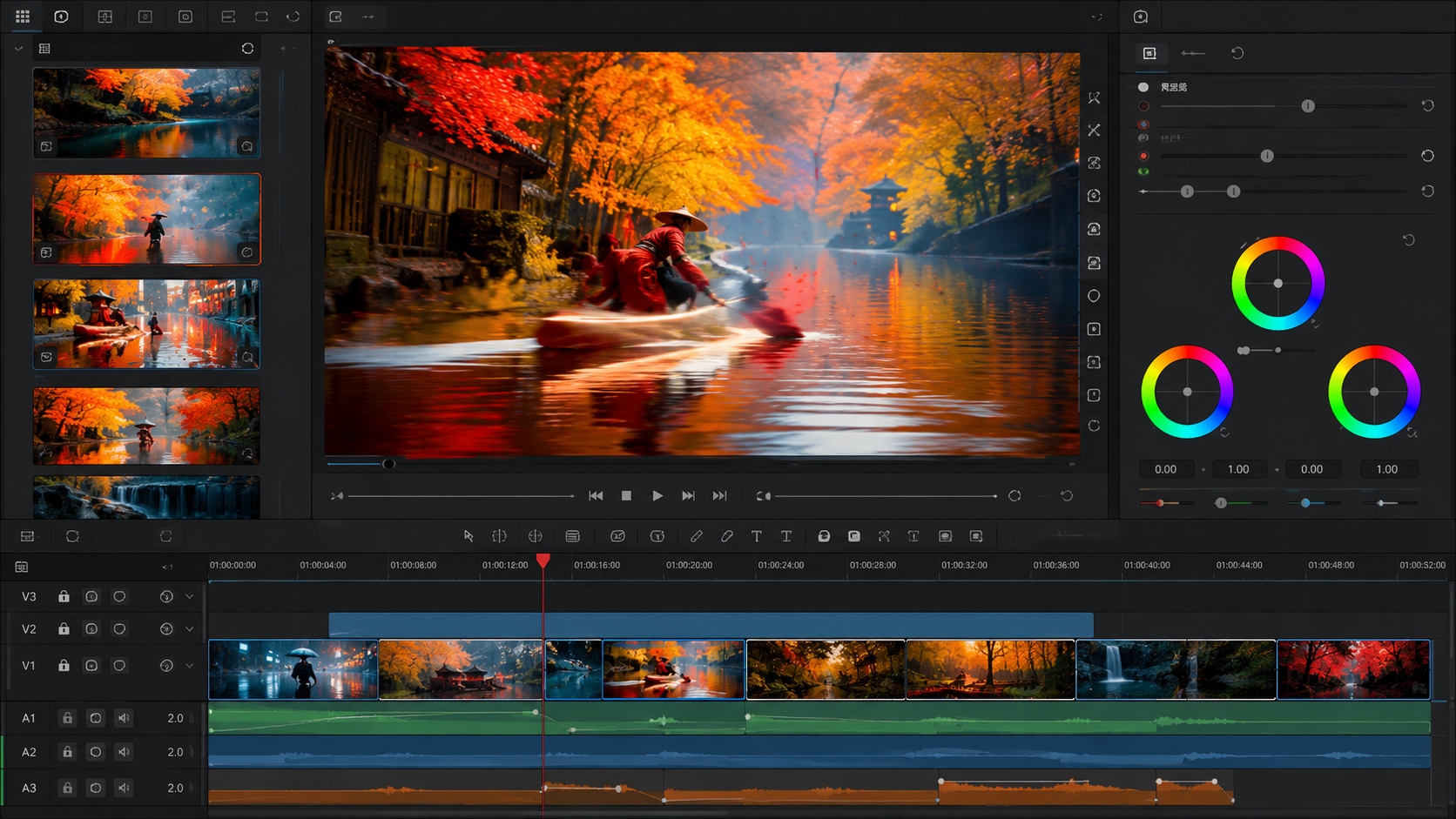Select the waterfall clip on the V1 track
Viewport: 1456px width, 819px height.
pos(1176,669)
